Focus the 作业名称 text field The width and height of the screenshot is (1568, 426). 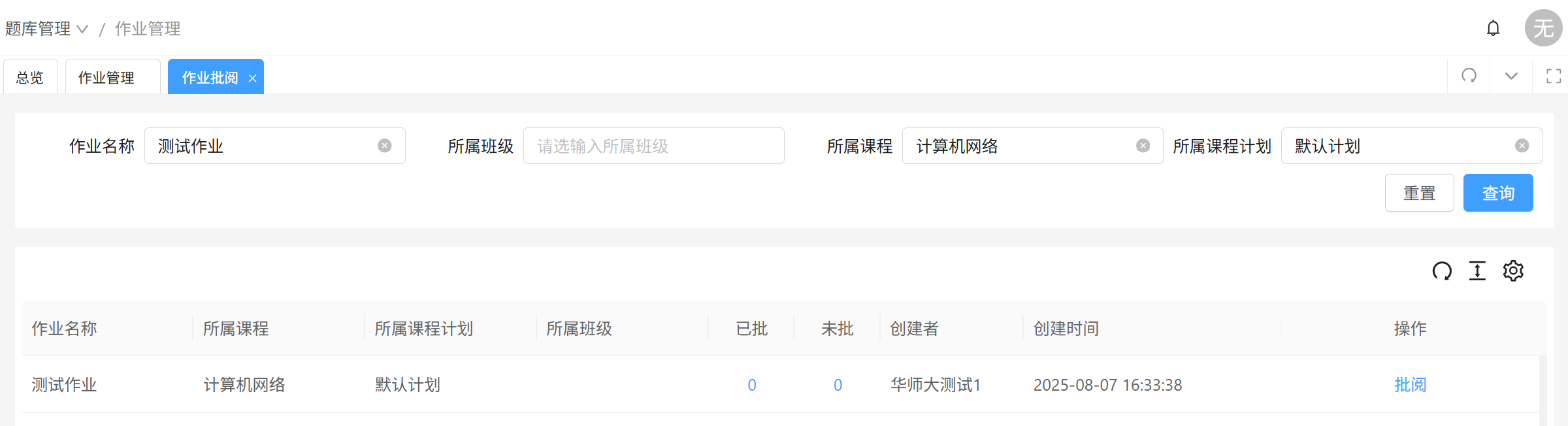(261, 146)
